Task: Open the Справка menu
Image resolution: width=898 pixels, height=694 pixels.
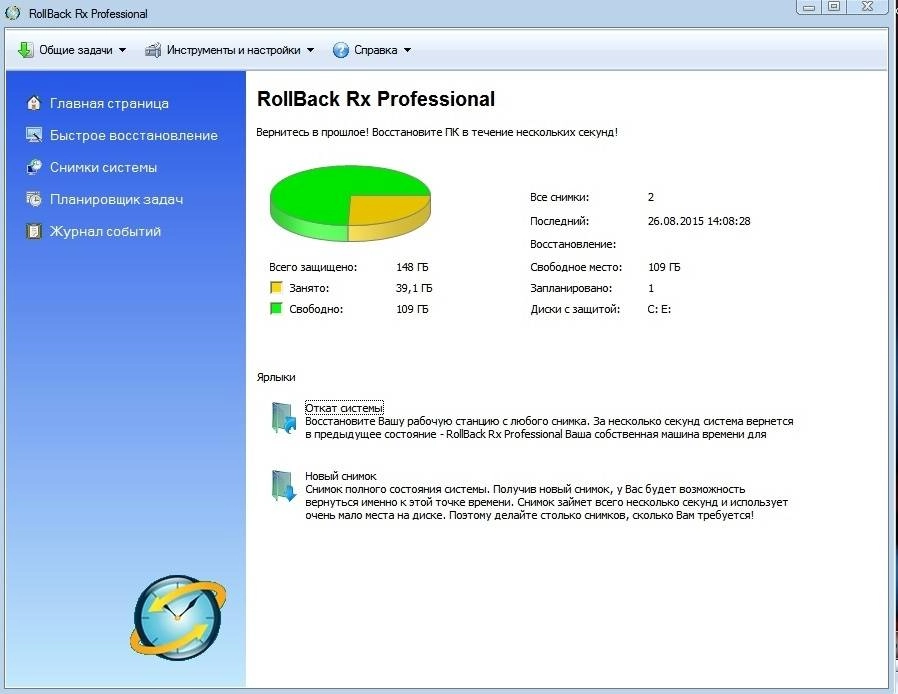Action: [372, 50]
